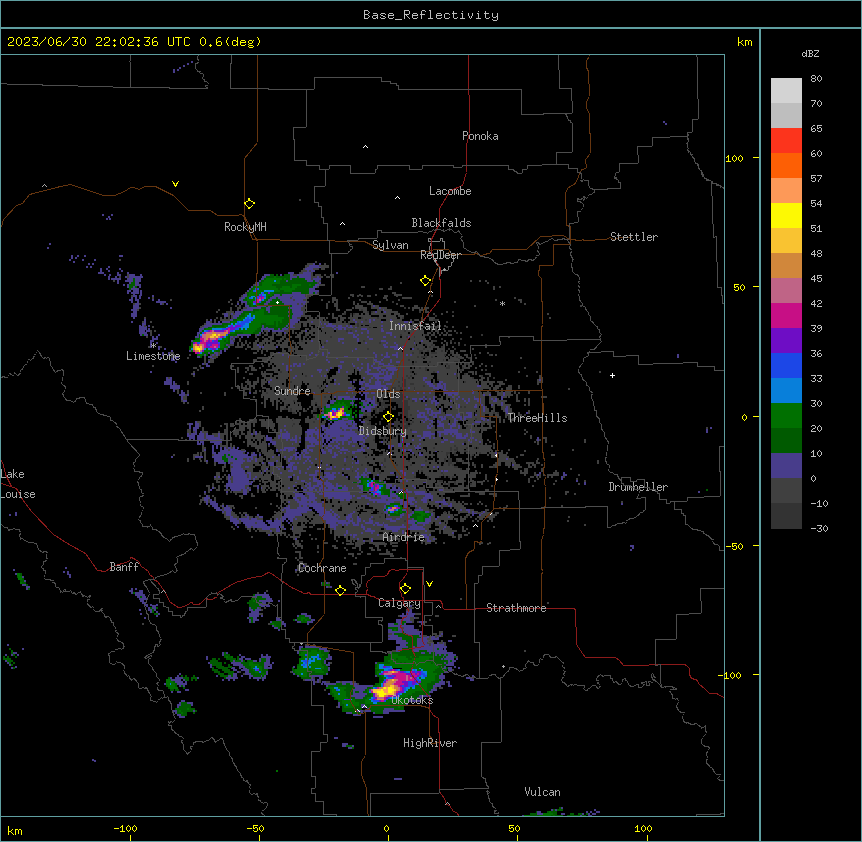This screenshot has height=842, width=862.
Task: Click the dBZ legend heading
Action: click(x=810, y=54)
